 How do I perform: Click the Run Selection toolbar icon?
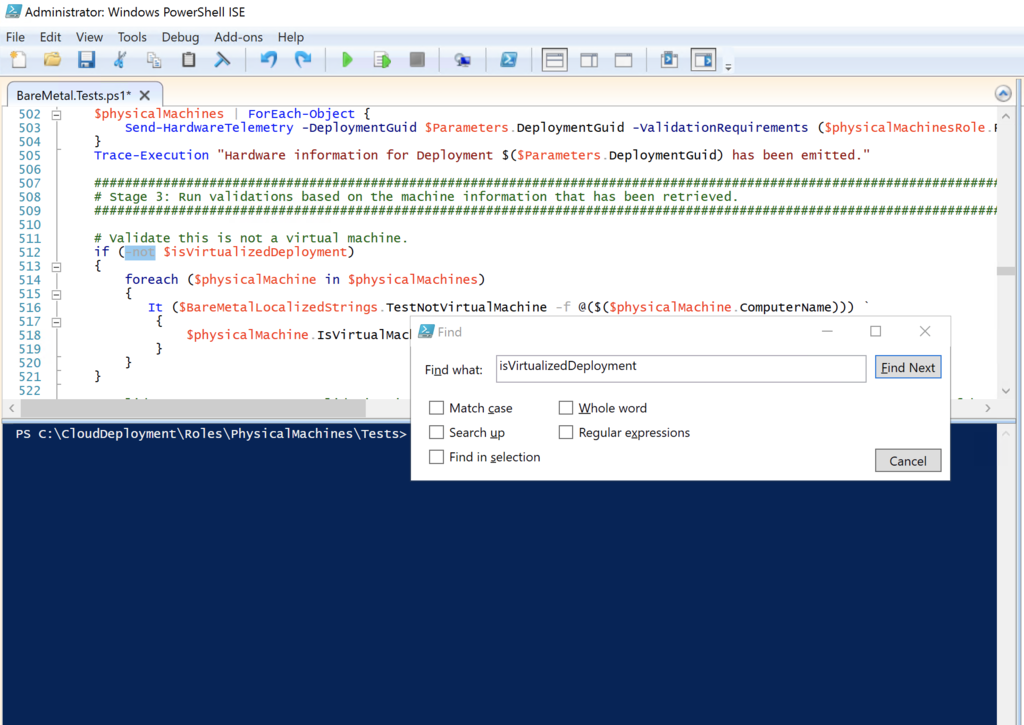pos(381,60)
